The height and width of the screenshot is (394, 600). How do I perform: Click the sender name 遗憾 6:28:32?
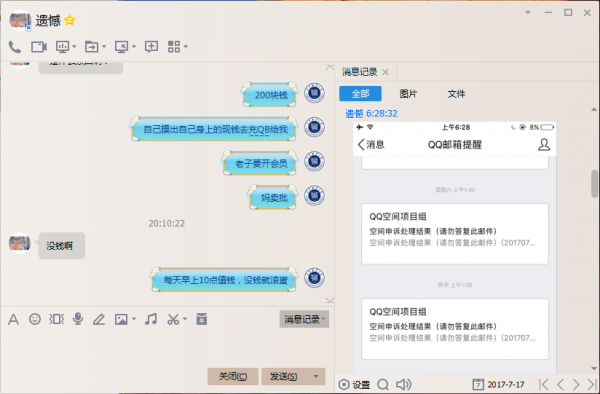pyautogui.click(x=372, y=114)
